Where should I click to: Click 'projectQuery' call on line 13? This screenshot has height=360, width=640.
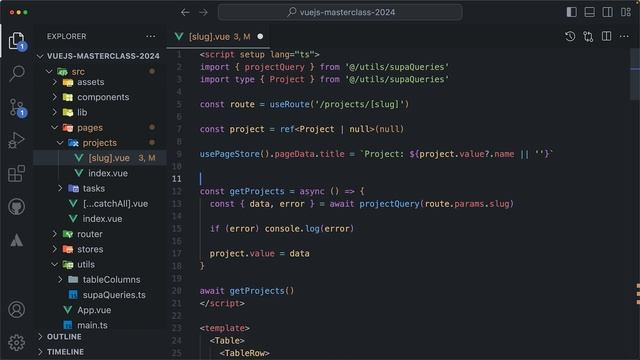(389, 204)
